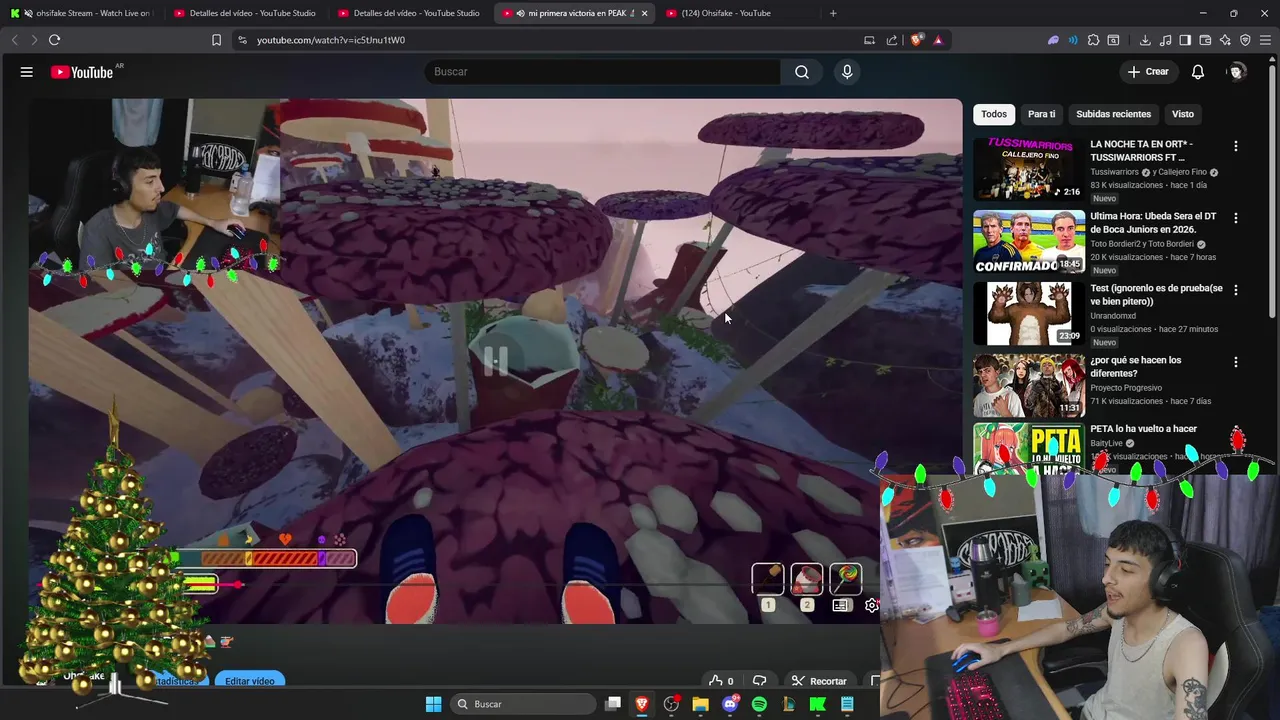Close the mi primera victoria en PEAK tab
1280x720 pixels.
coord(644,13)
